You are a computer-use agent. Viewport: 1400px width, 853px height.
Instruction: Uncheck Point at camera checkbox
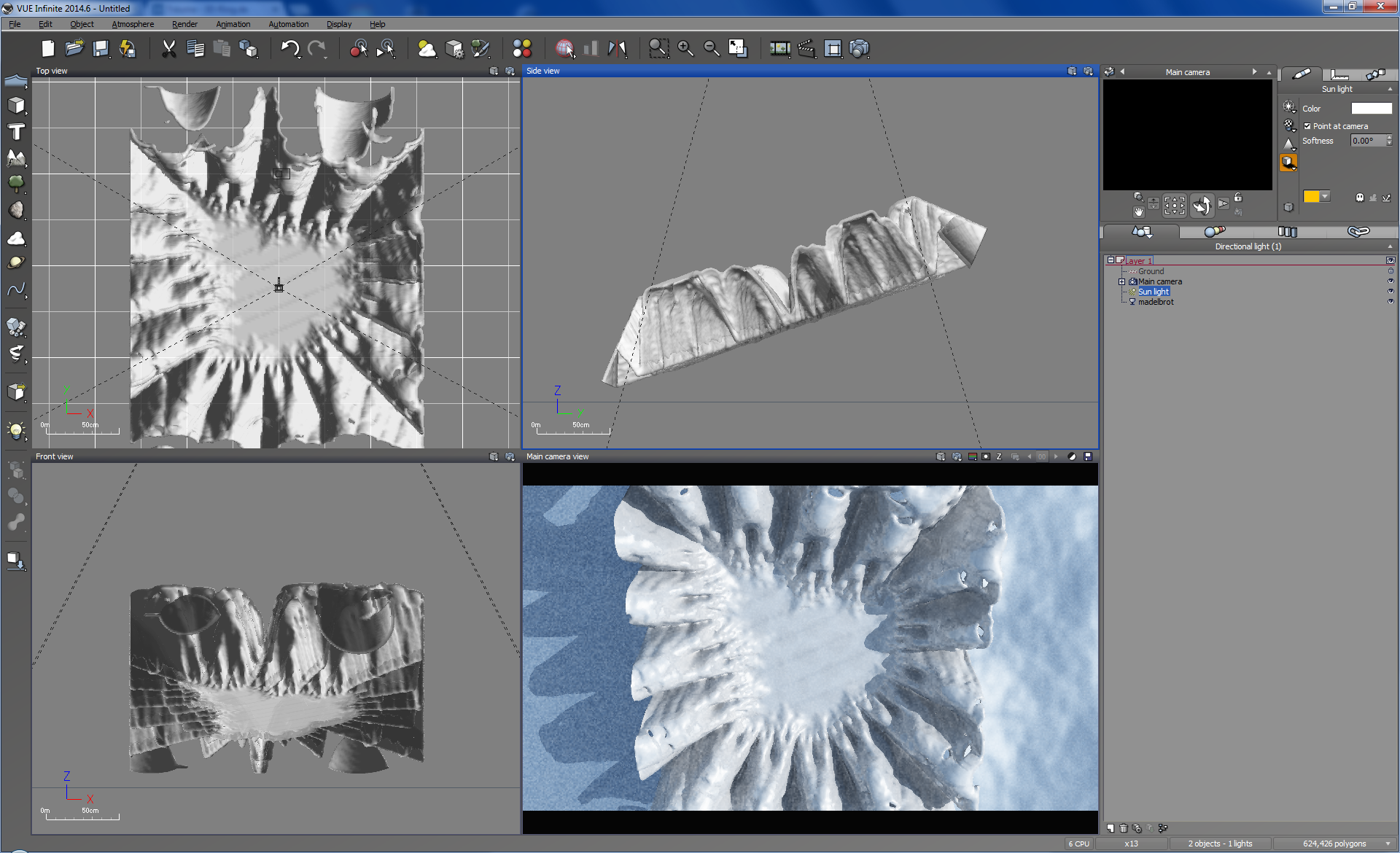1307,126
